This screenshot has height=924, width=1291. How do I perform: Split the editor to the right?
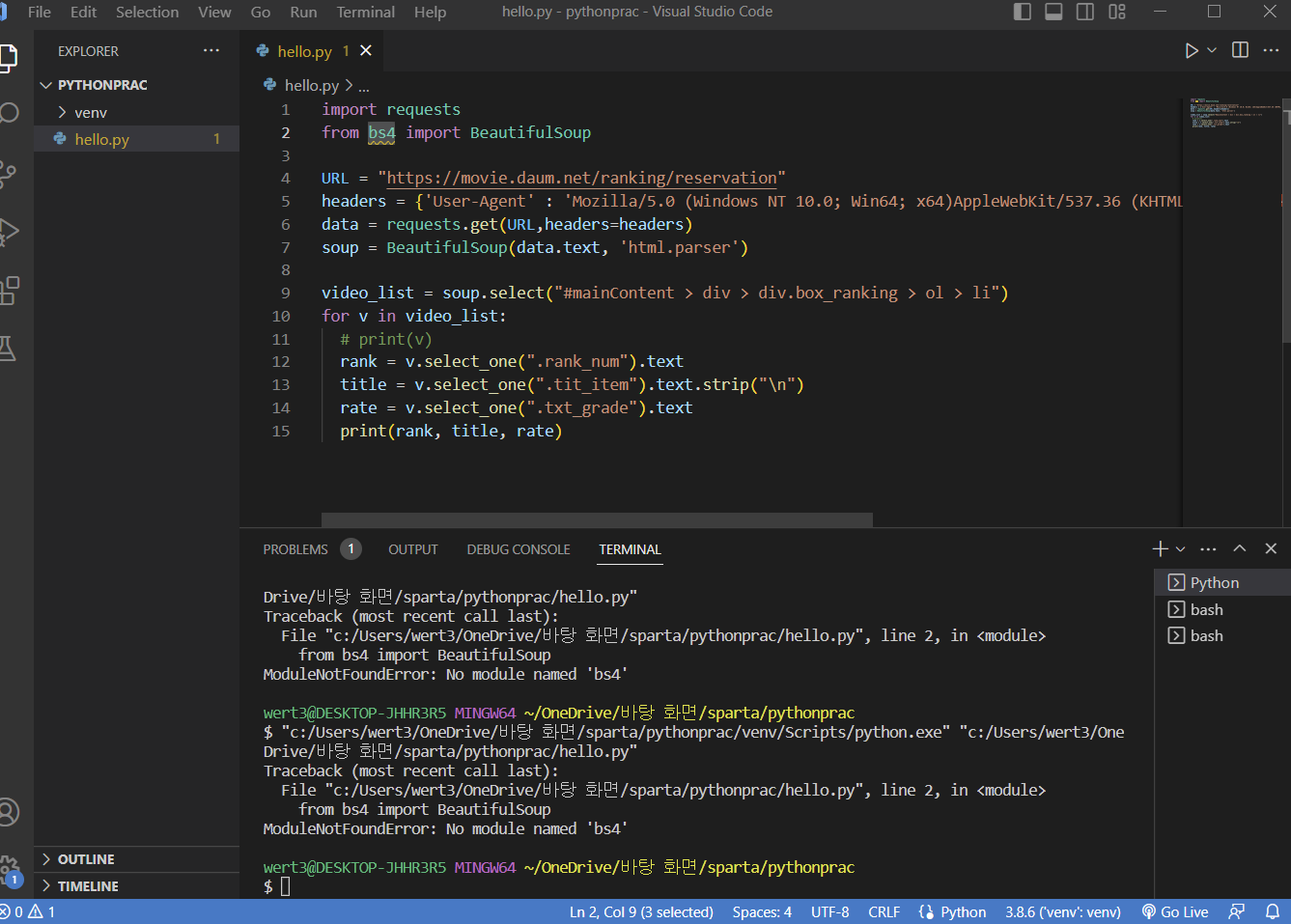[x=1241, y=50]
